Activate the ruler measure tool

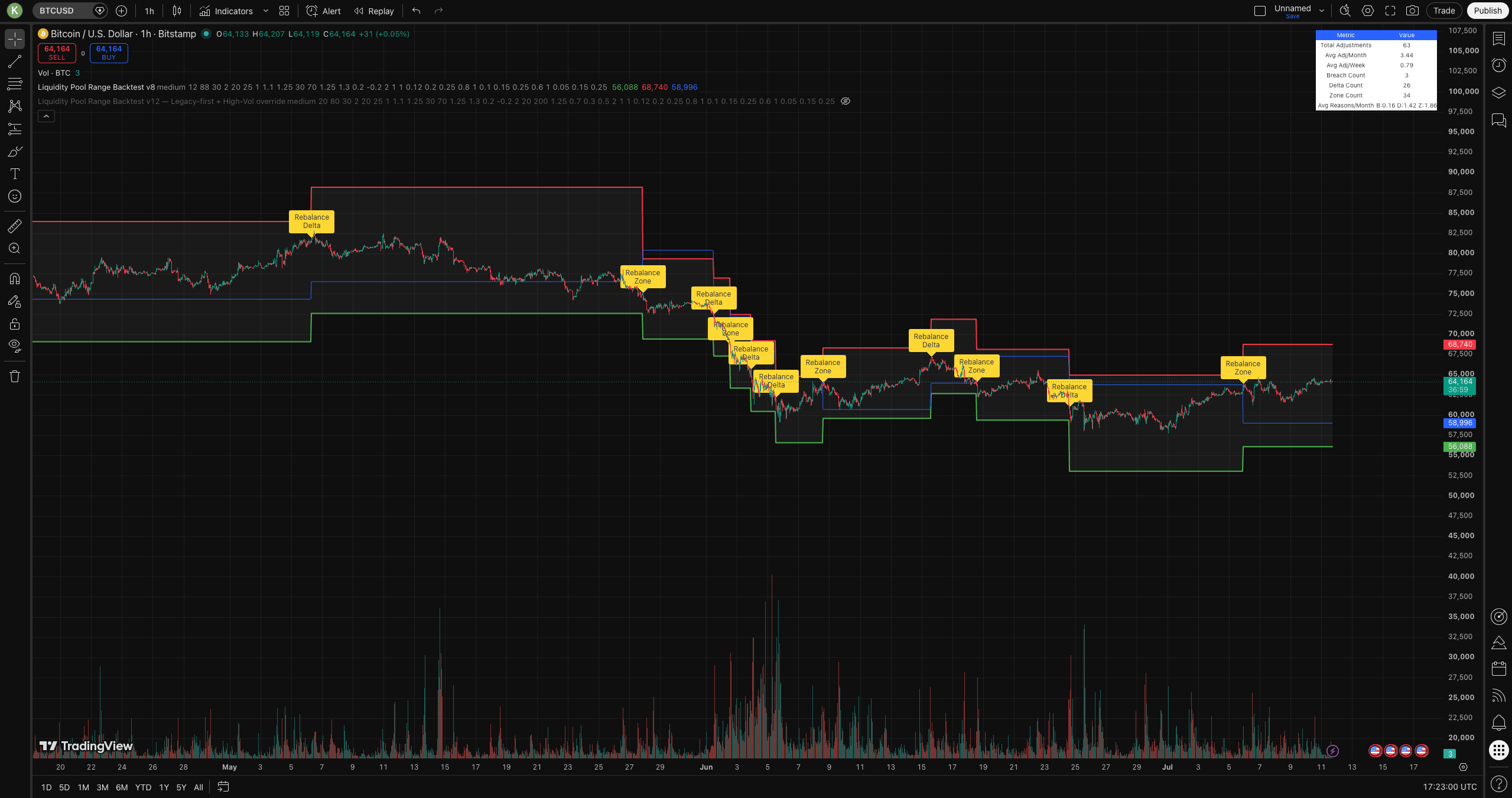coord(15,226)
